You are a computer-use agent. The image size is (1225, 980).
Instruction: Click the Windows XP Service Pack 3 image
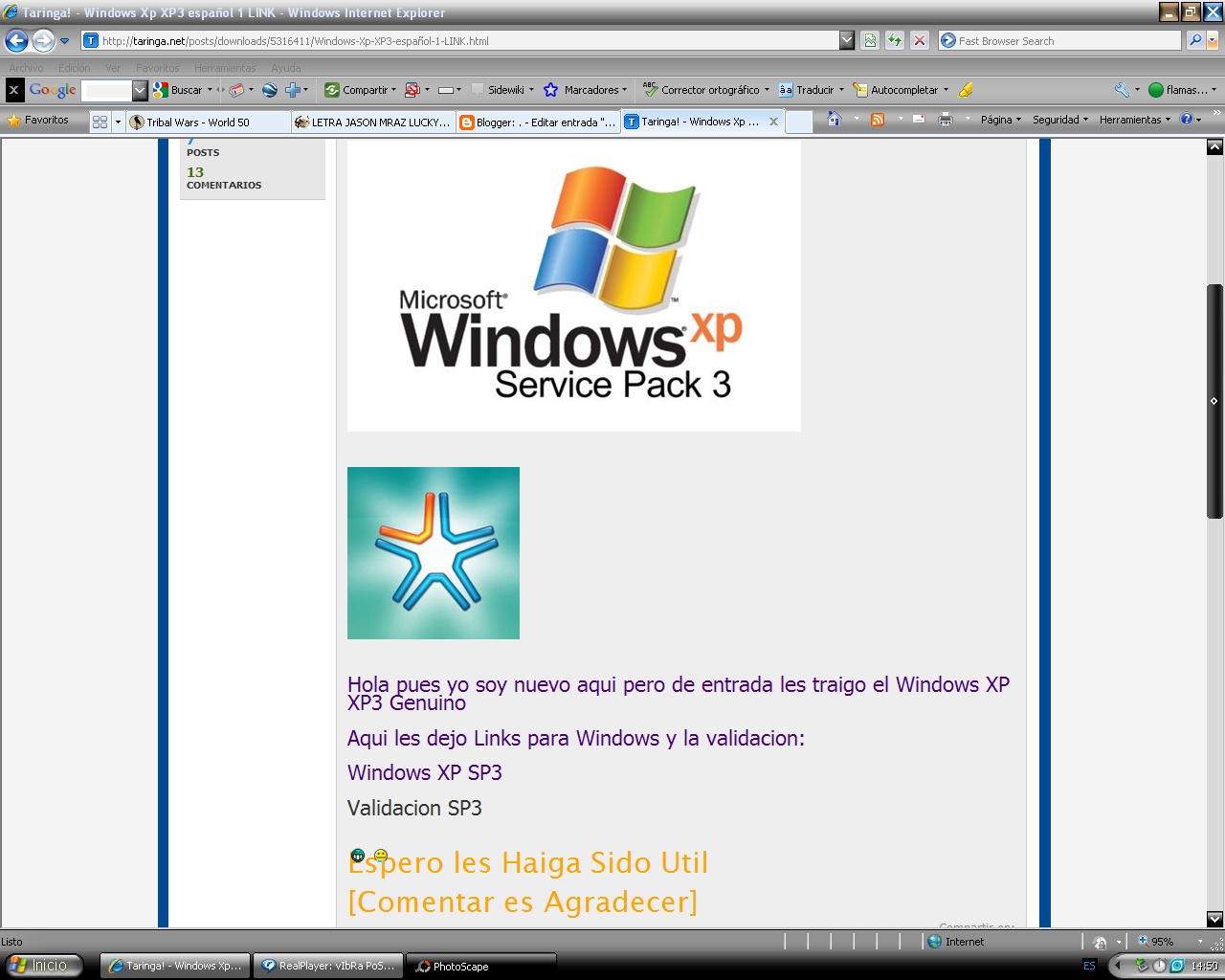[x=574, y=285]
